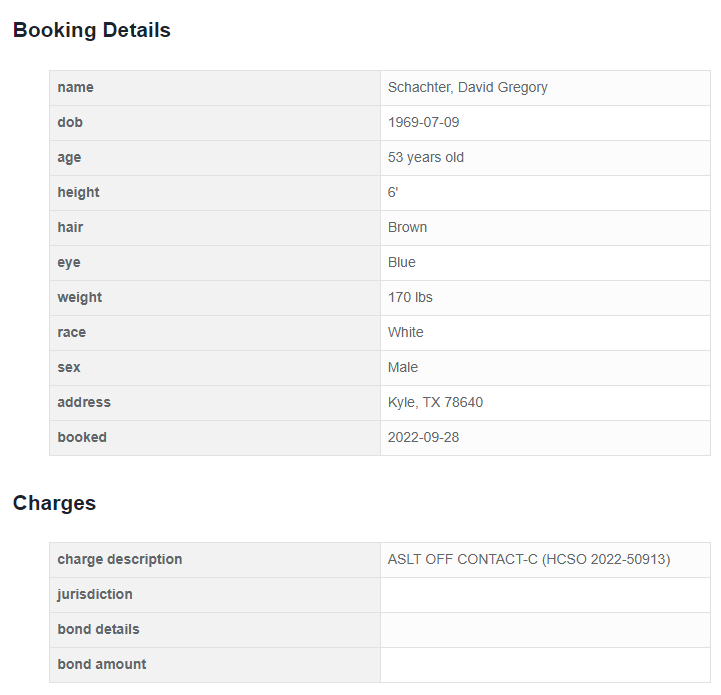Click the "Kyle, TX 78640" address value

click(435, 402)
